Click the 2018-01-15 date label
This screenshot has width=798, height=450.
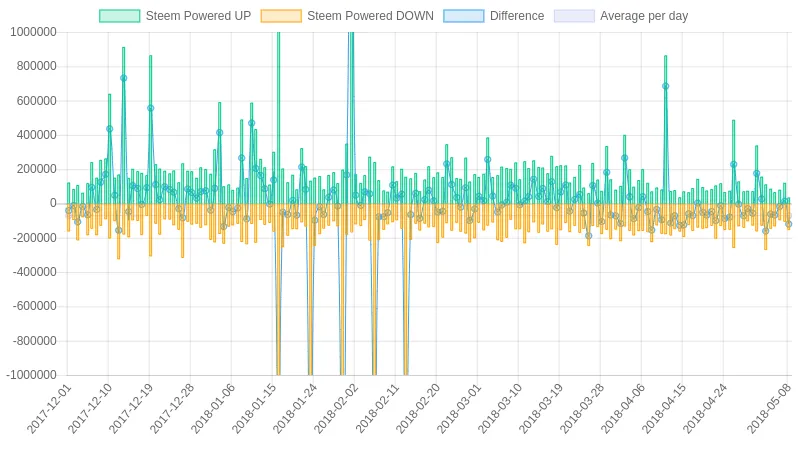click(x=254, y=409)
